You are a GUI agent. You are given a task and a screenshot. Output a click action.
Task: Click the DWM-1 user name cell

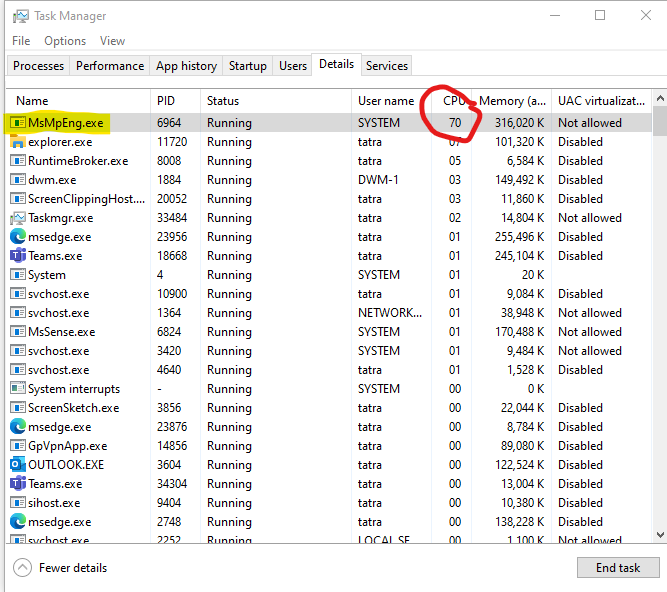378,180
